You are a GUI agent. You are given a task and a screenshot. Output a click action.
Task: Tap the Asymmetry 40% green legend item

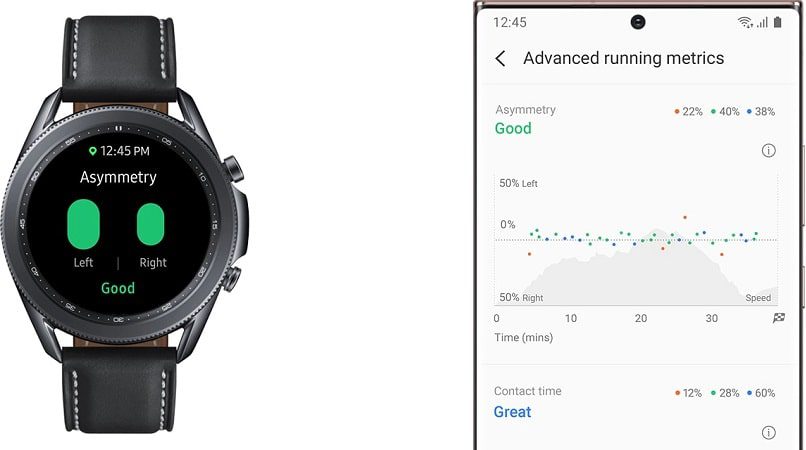click(725, 112)
